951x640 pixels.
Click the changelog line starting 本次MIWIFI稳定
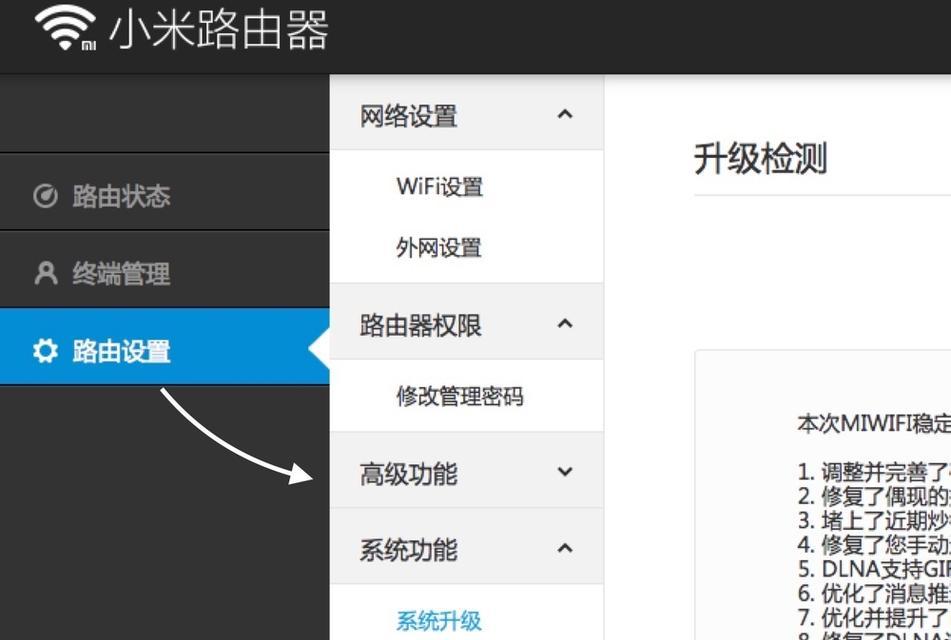874,424
